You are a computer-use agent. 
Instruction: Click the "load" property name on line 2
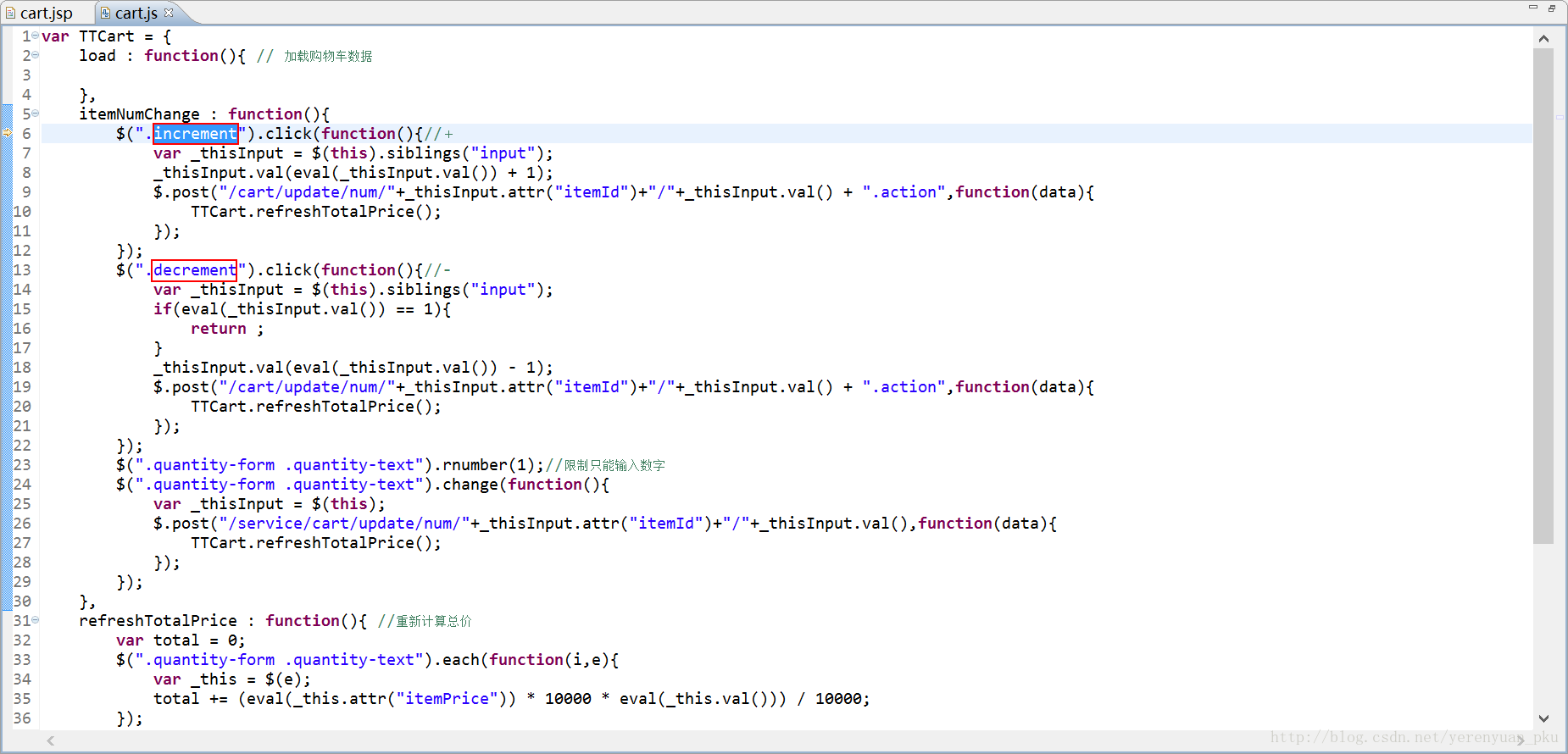[x=97, y=56]
